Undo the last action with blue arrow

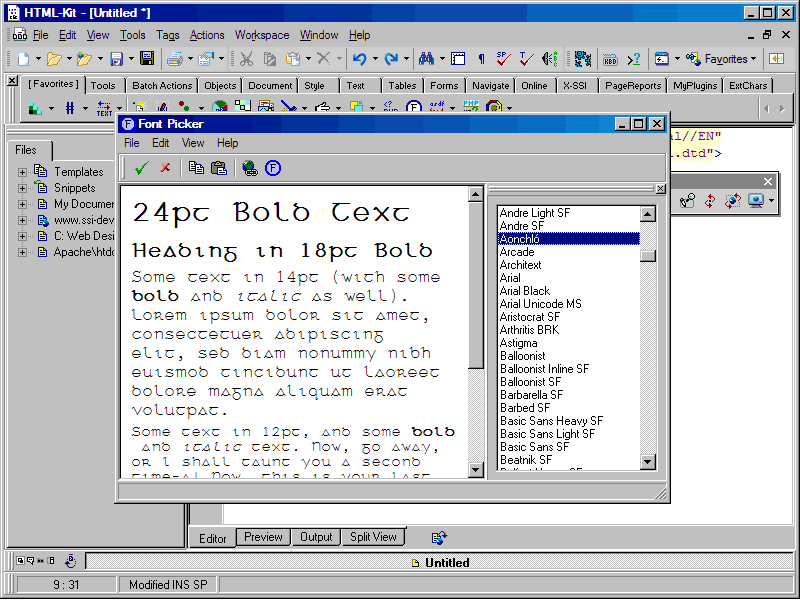[x=360, y=59]
